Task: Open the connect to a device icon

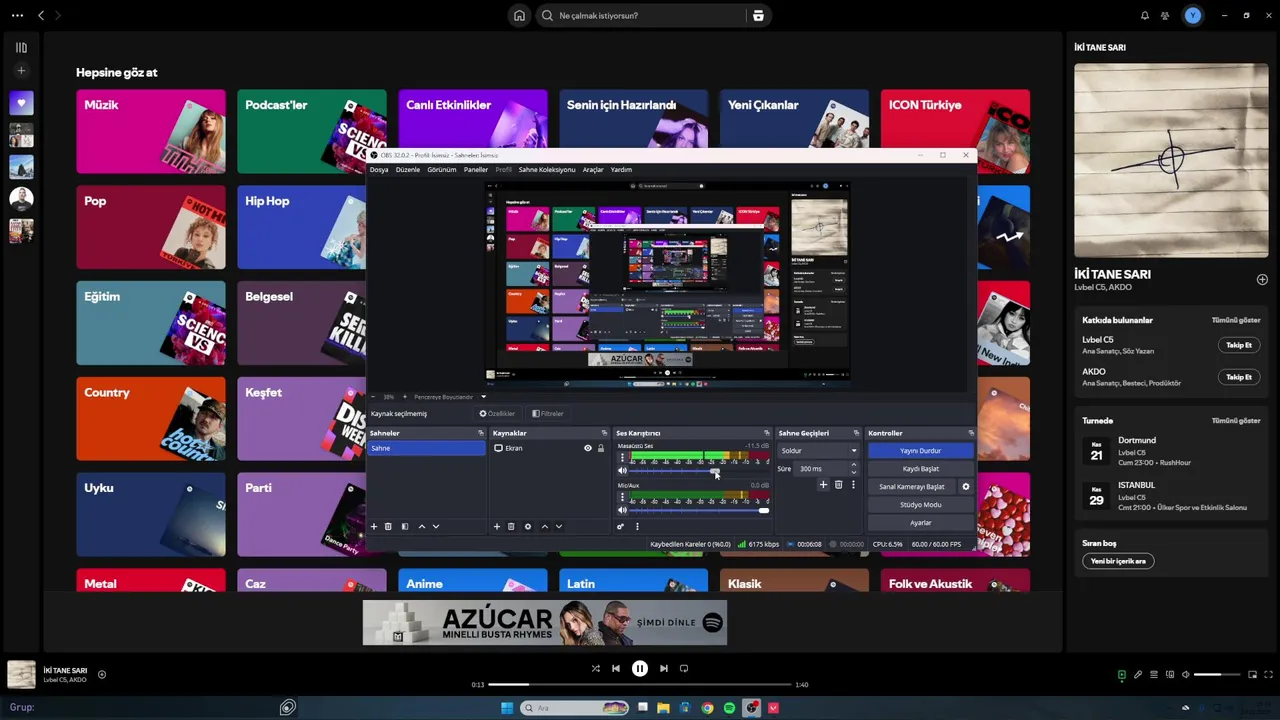Action: [1170, 675]
